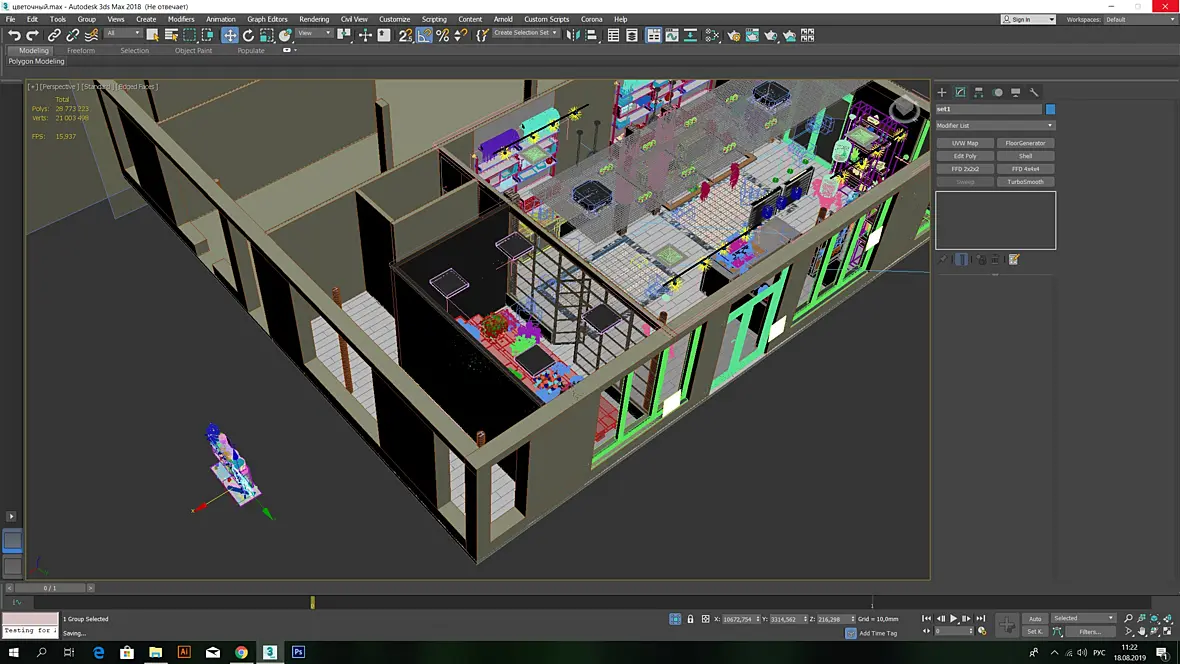Screen dimensions: 1180x664
Task: Apply the TurboSmooth modifier button
Action: [x=1026, y=181]
